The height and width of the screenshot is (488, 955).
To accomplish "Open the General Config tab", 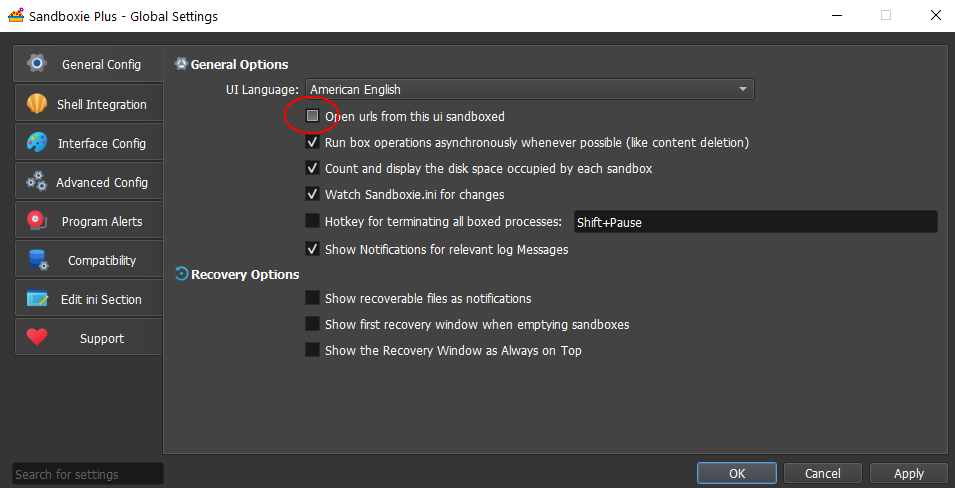I will [88, 64].
